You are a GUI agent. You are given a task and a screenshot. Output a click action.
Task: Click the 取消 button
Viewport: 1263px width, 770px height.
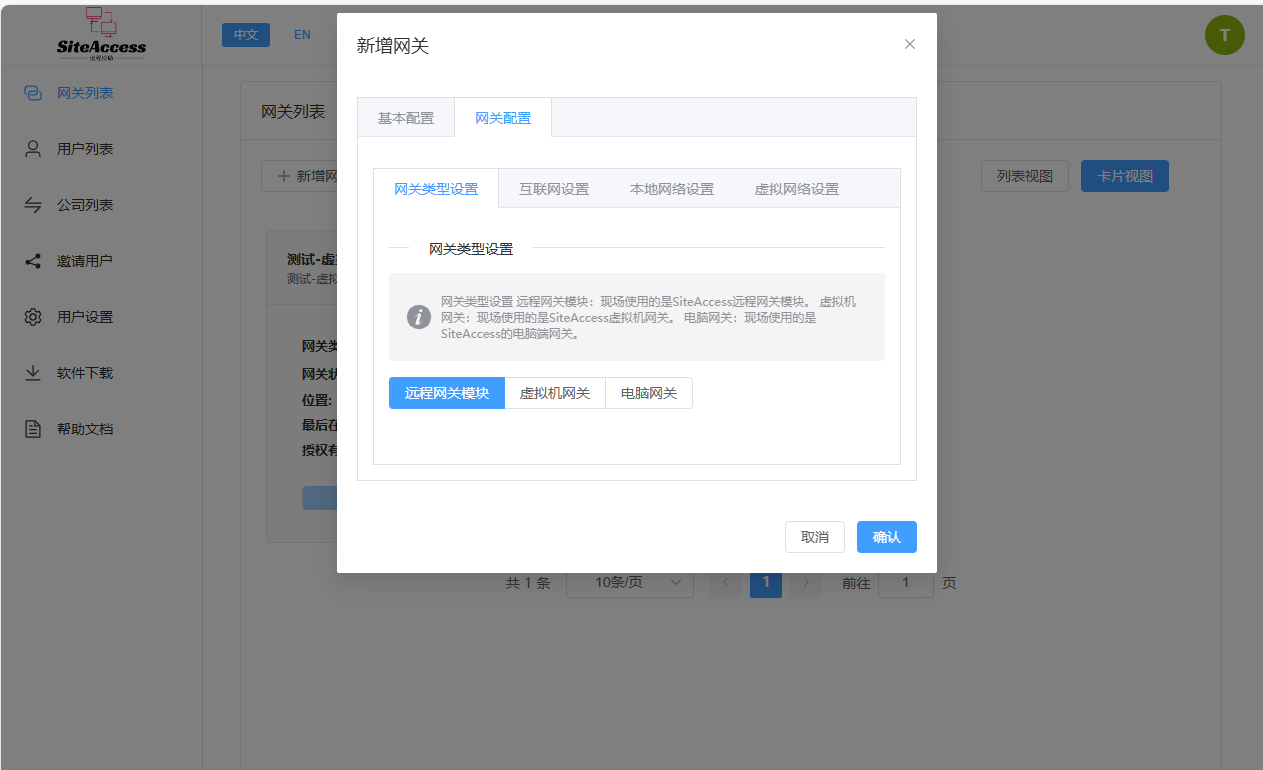(x=814, y=537)
